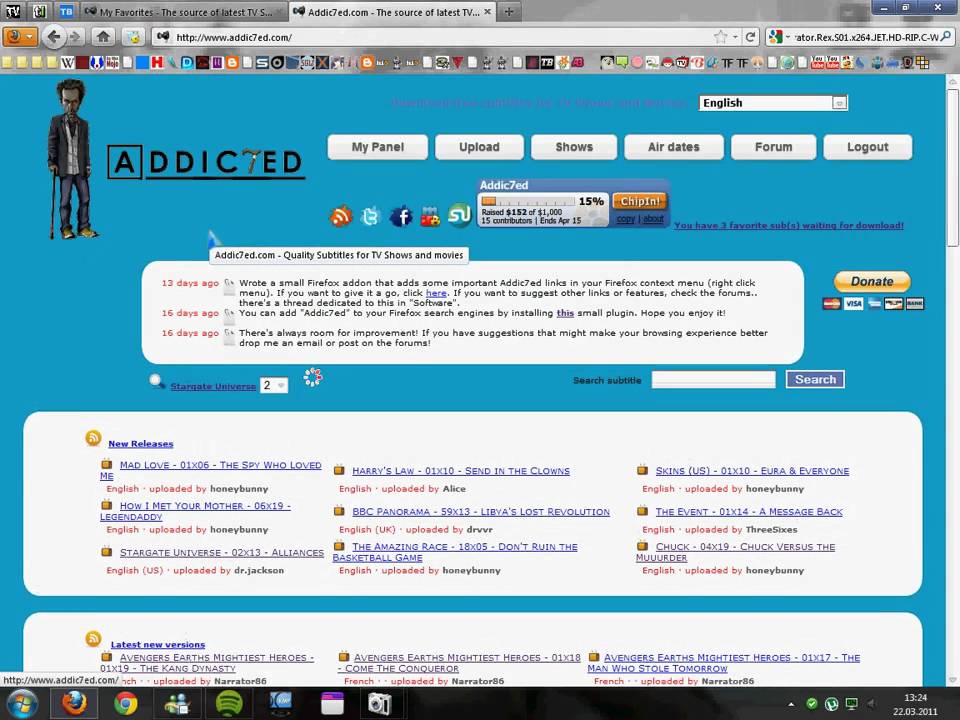This screenshot has height=720, width=960.
Task: Open the green speech-bubble bookmark icon
Action: click(622, 62)
